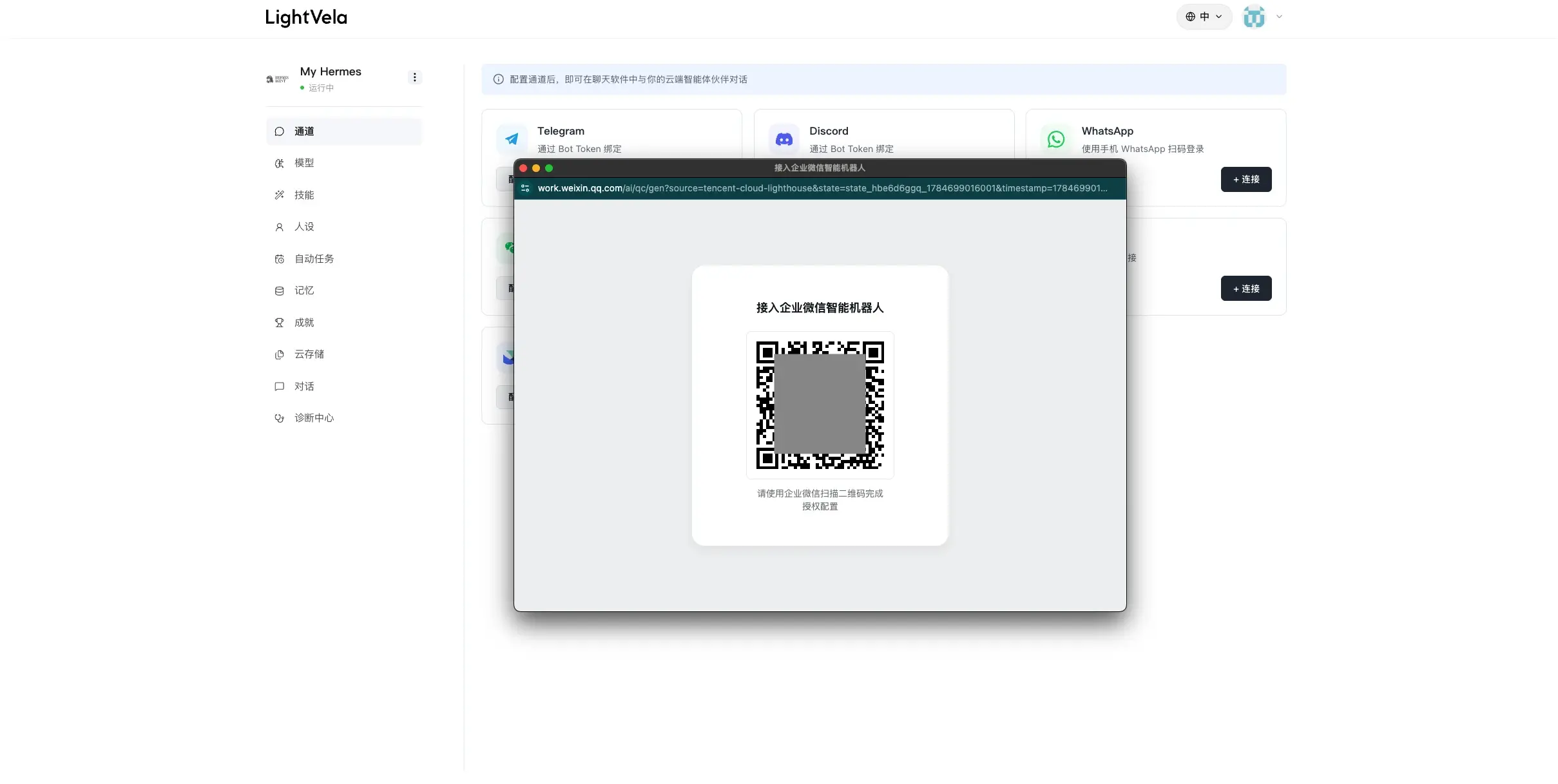
Task: Click the 配置通道后 info banner text
Action: coord(628,79)
